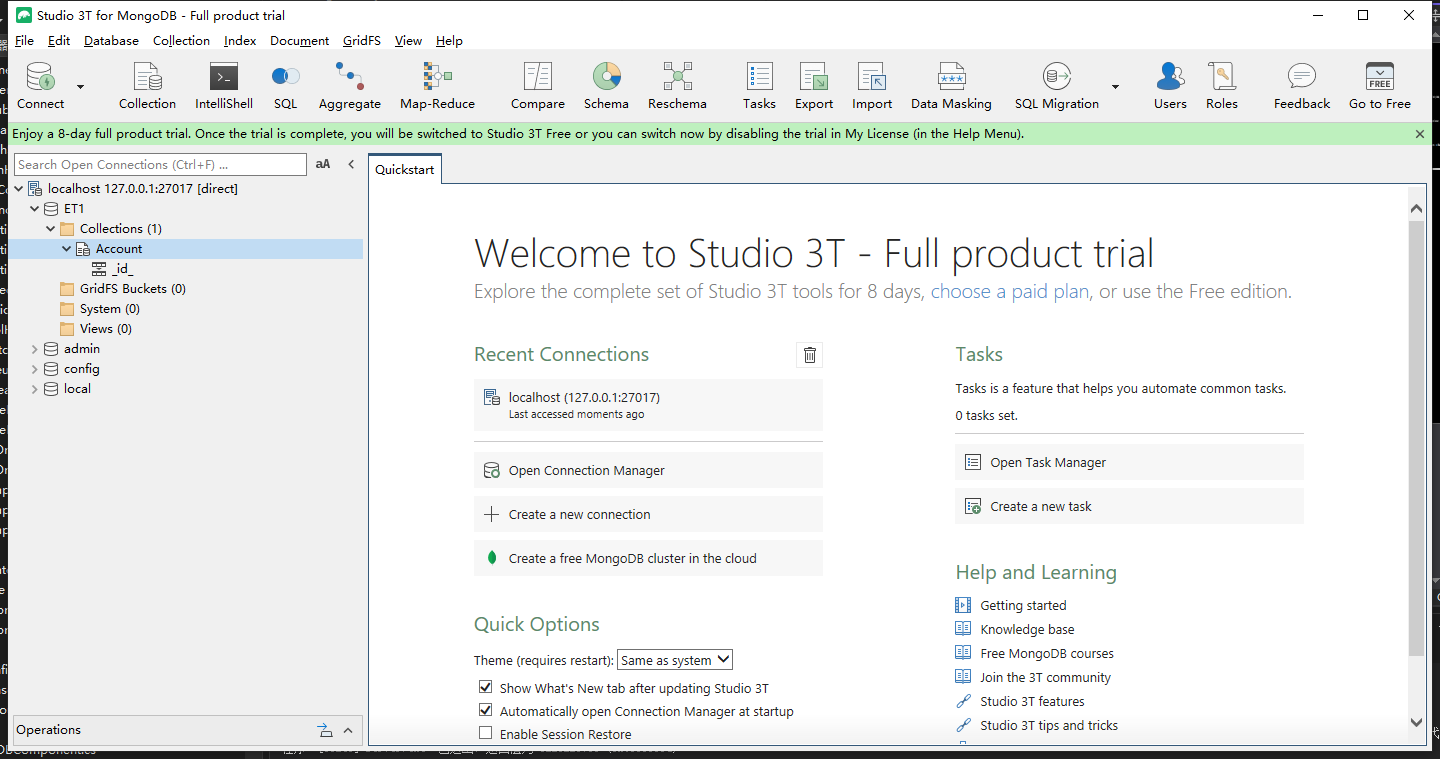The image size is (1440, 759).
Task: Open the Knowledge base link
Action: (1027, 629)
